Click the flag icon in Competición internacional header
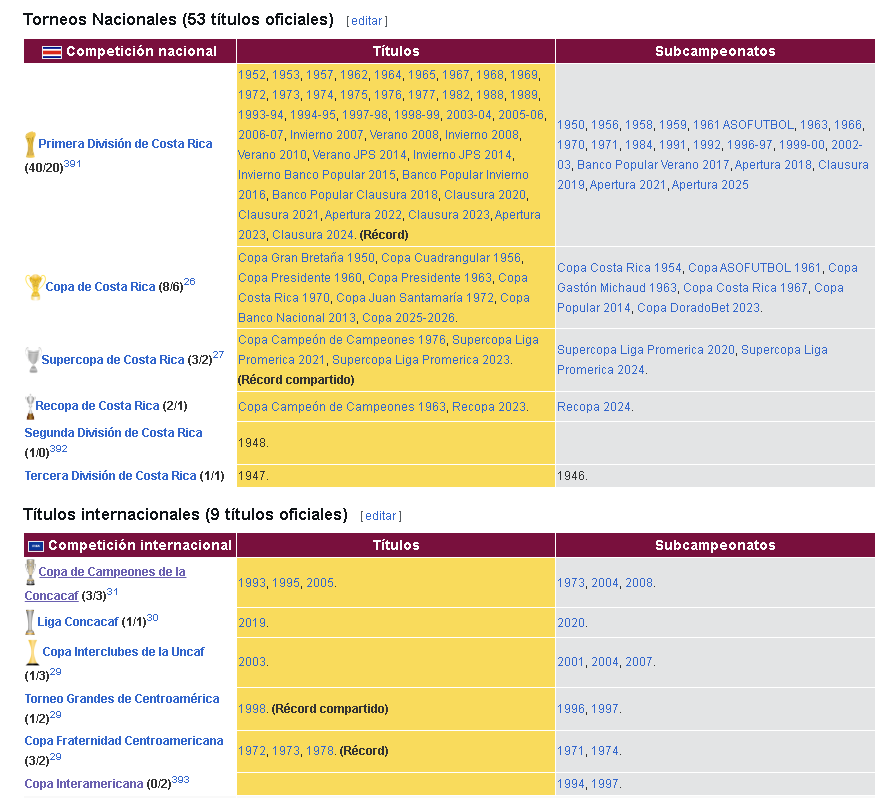The width and height of the screenshot is (880, 804). pyautogui.click(x=36, y=546)
